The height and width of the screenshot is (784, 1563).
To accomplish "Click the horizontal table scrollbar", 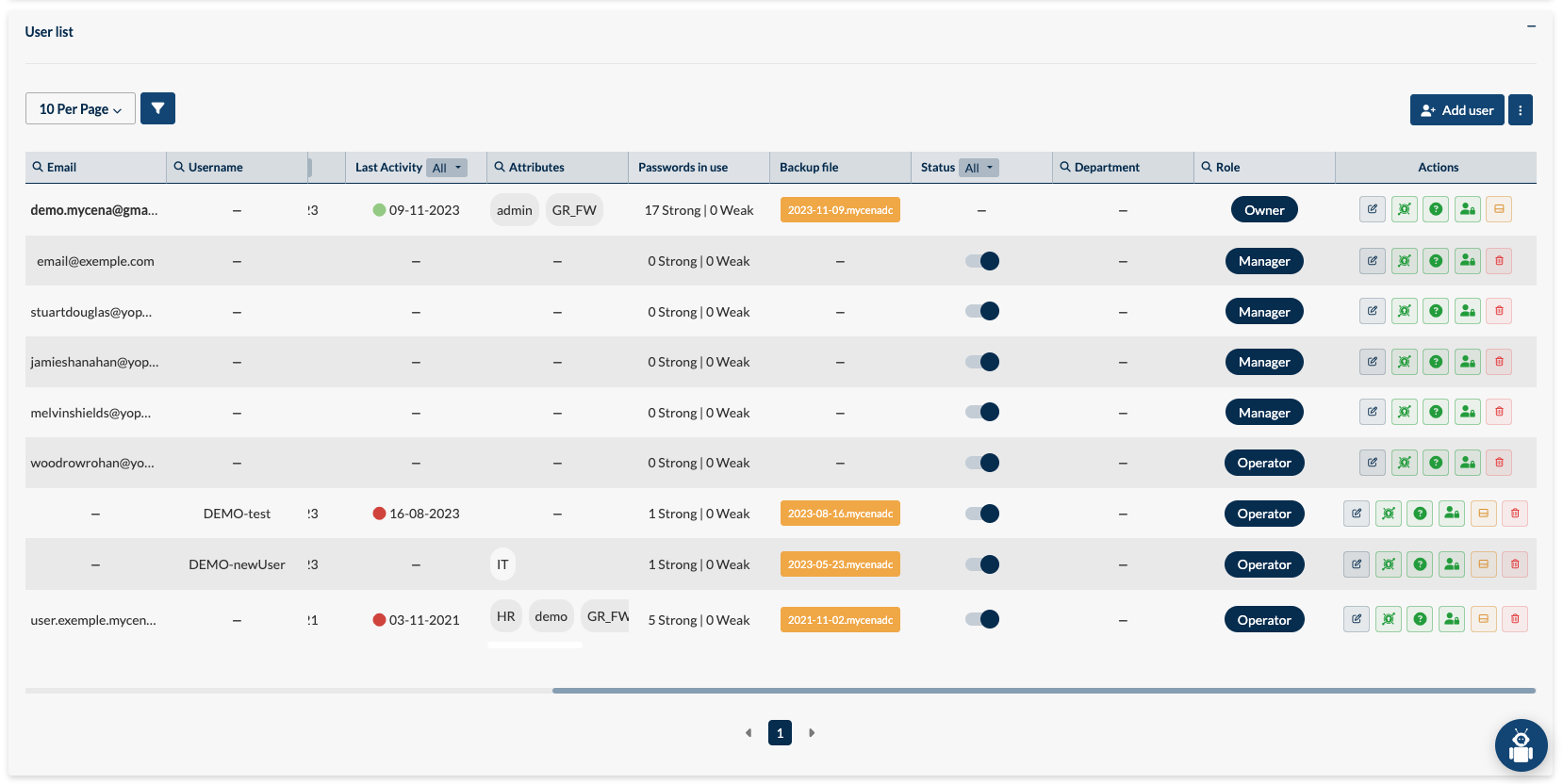I will pos(1044,691).
